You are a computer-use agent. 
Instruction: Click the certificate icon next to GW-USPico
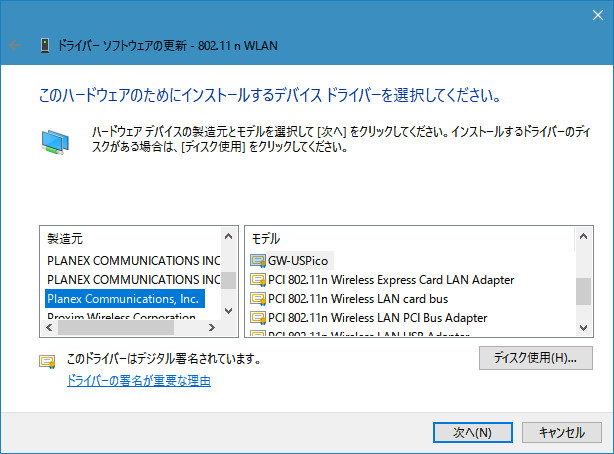[258, 260]
